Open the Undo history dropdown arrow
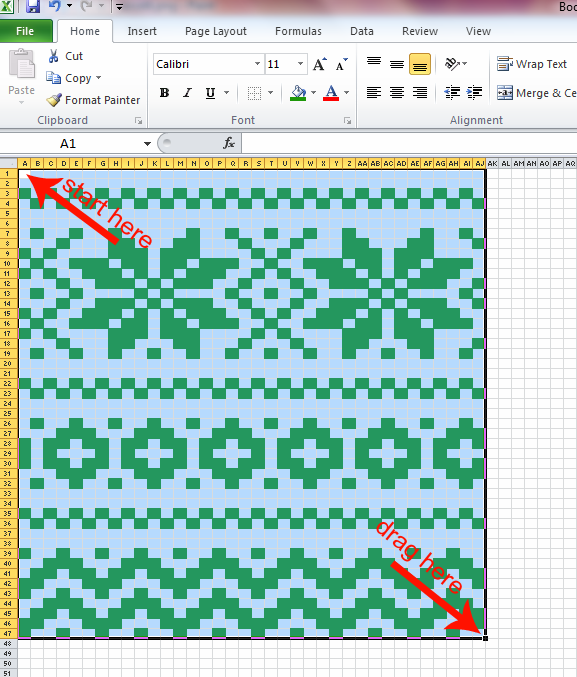The image size is (577, 677). point(69,6)
